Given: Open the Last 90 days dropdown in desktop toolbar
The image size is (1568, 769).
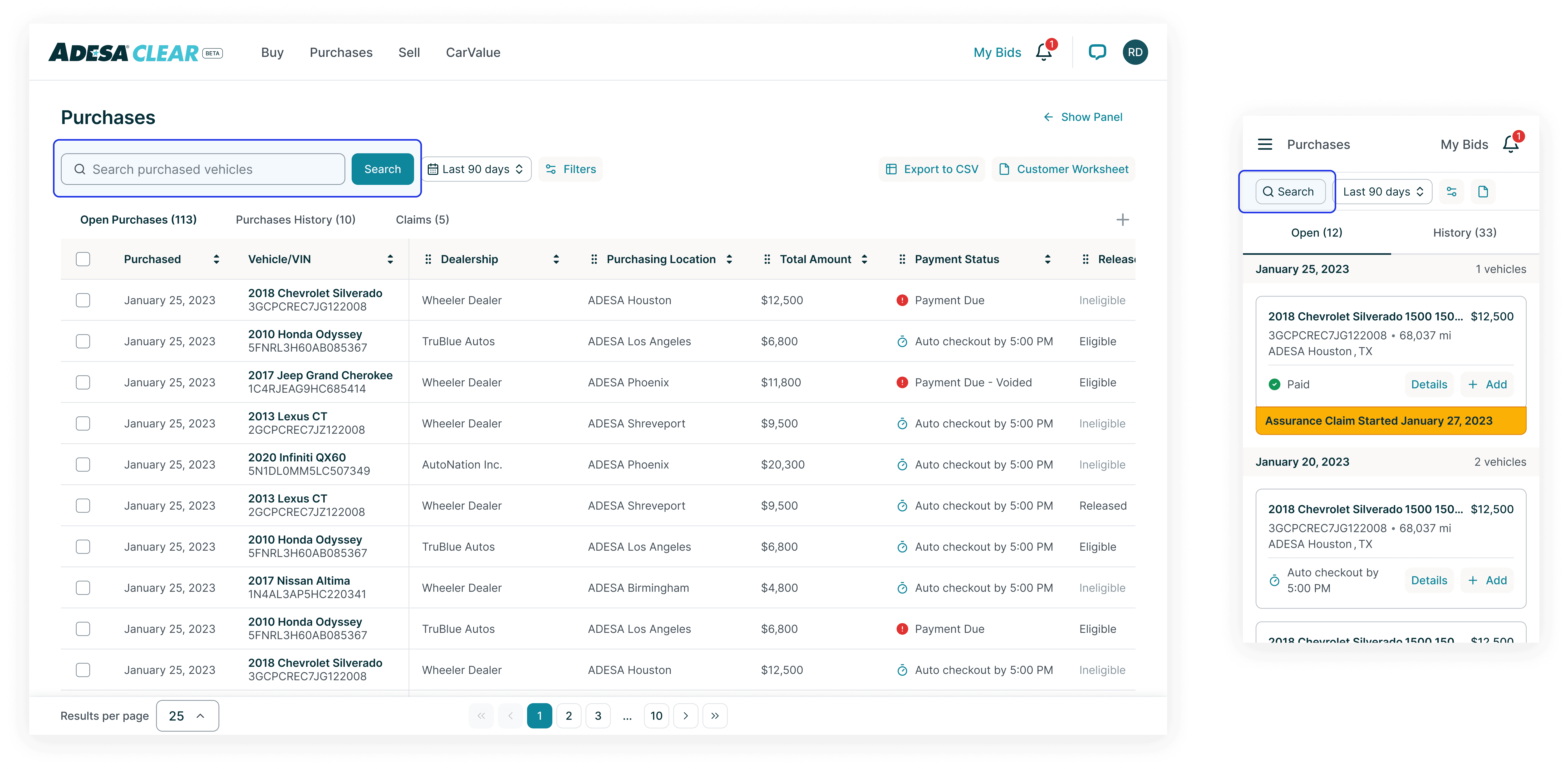Looking at the screenshot, I should coord(476,169).
